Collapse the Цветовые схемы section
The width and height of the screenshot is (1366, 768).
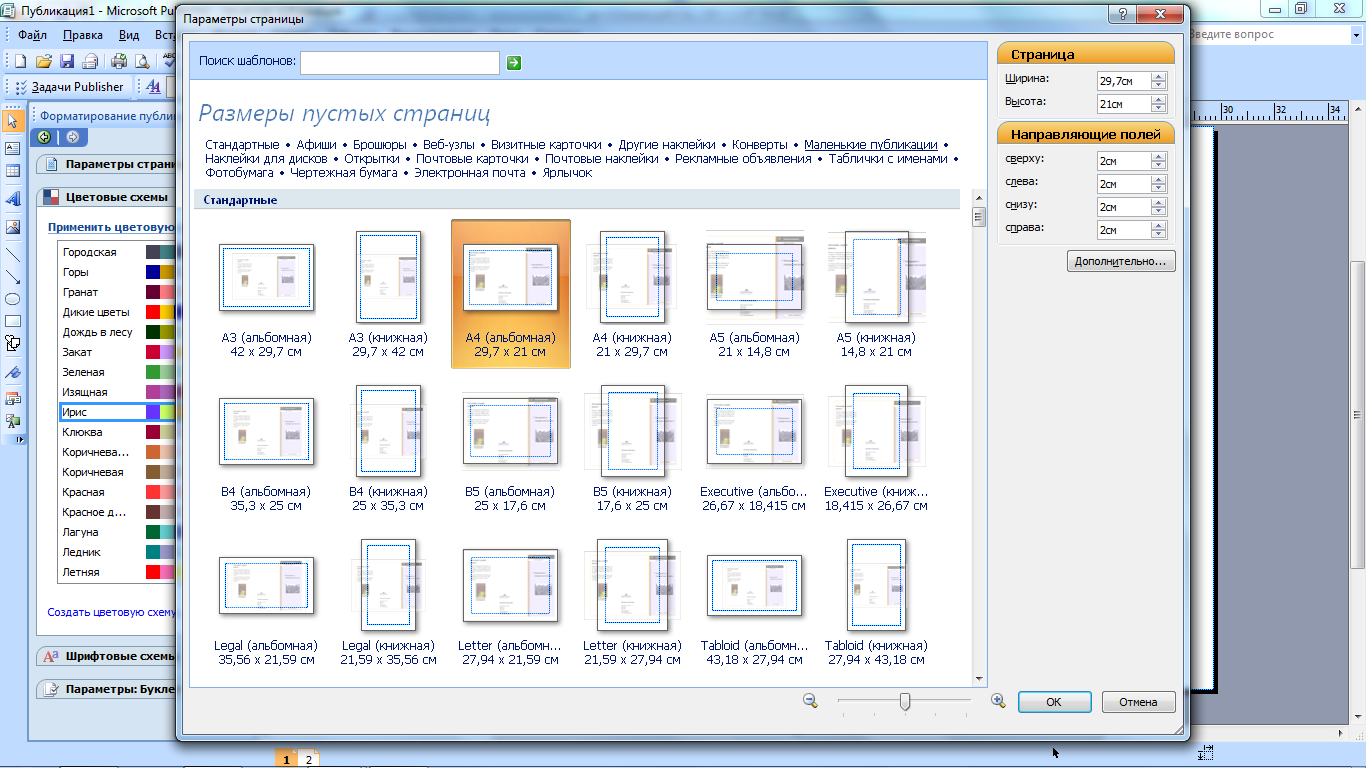coord(107,197)
